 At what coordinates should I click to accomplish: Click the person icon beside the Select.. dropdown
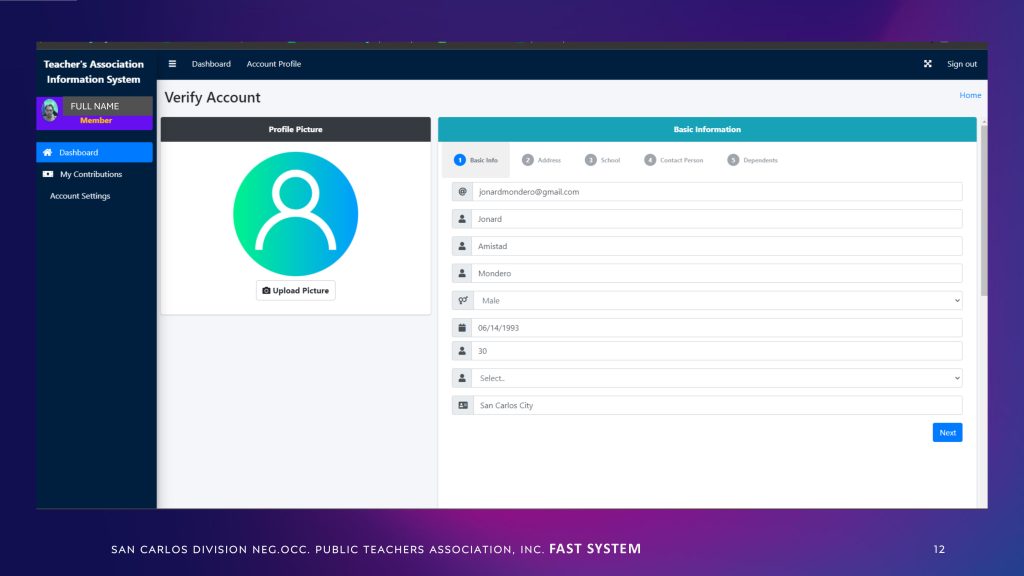tap(462, 378)
